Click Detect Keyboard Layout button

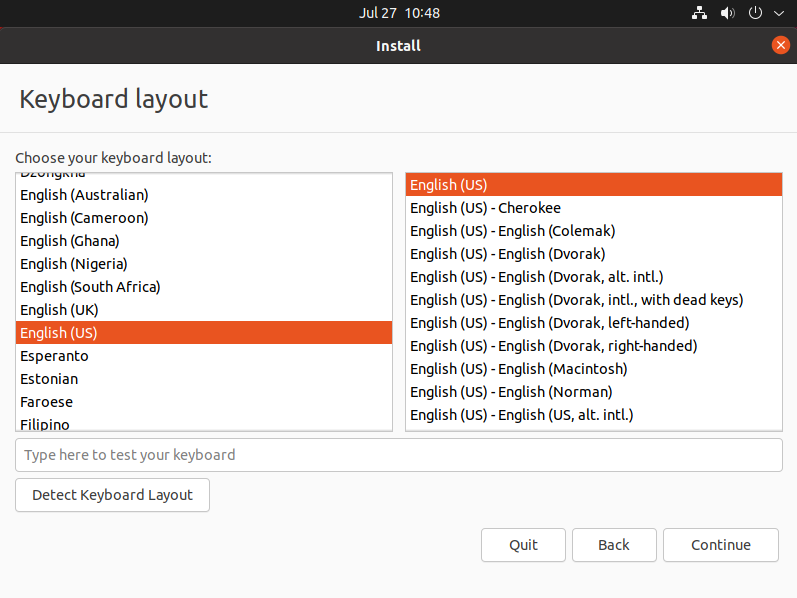(112, 495)
